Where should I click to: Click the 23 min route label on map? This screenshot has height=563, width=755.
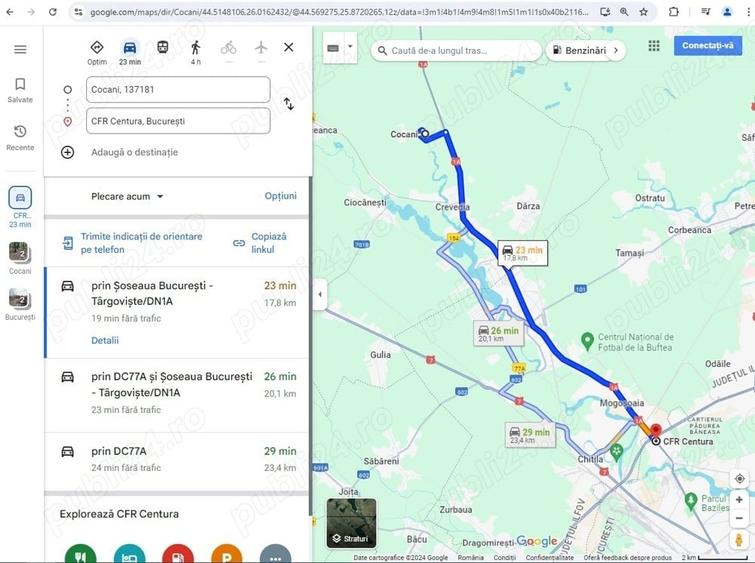pyautogui.click(x=522, y=253)
